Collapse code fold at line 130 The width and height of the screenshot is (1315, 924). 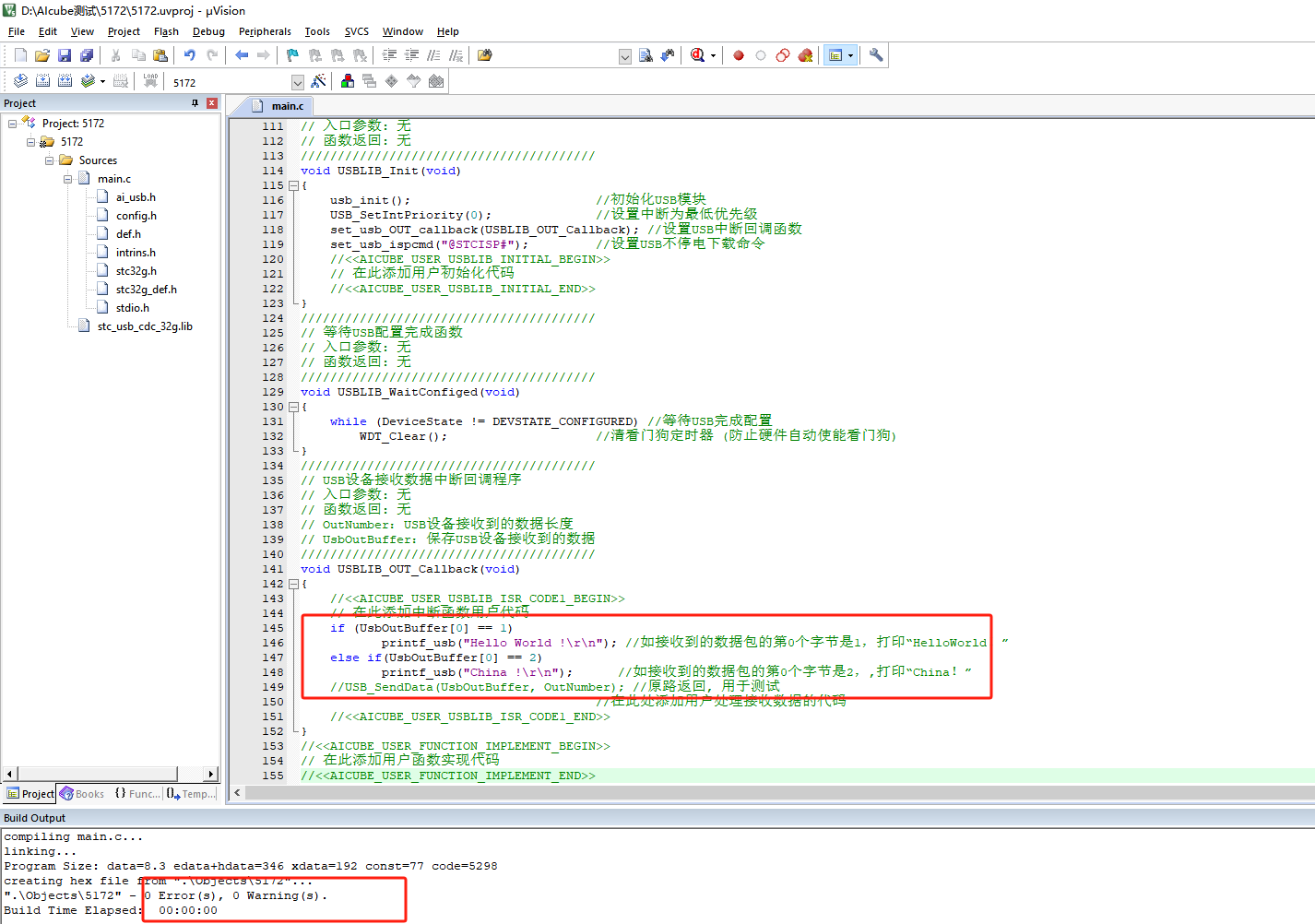coord(293,407)
